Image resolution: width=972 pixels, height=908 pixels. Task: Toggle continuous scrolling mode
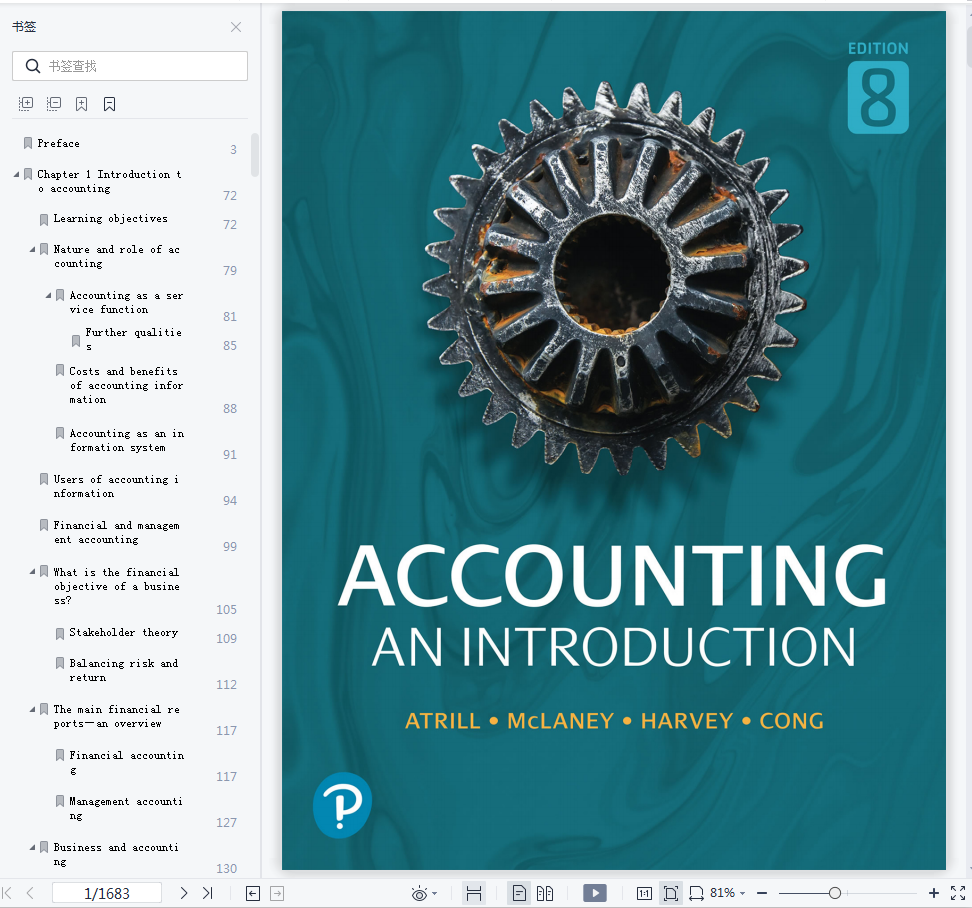(x=474, y=893)
